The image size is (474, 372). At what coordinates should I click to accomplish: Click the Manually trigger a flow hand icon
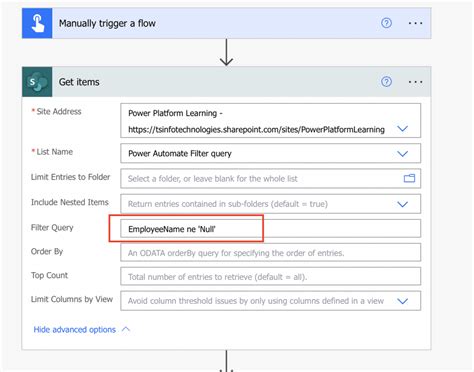pyautogui.click(x=37, y=23)
